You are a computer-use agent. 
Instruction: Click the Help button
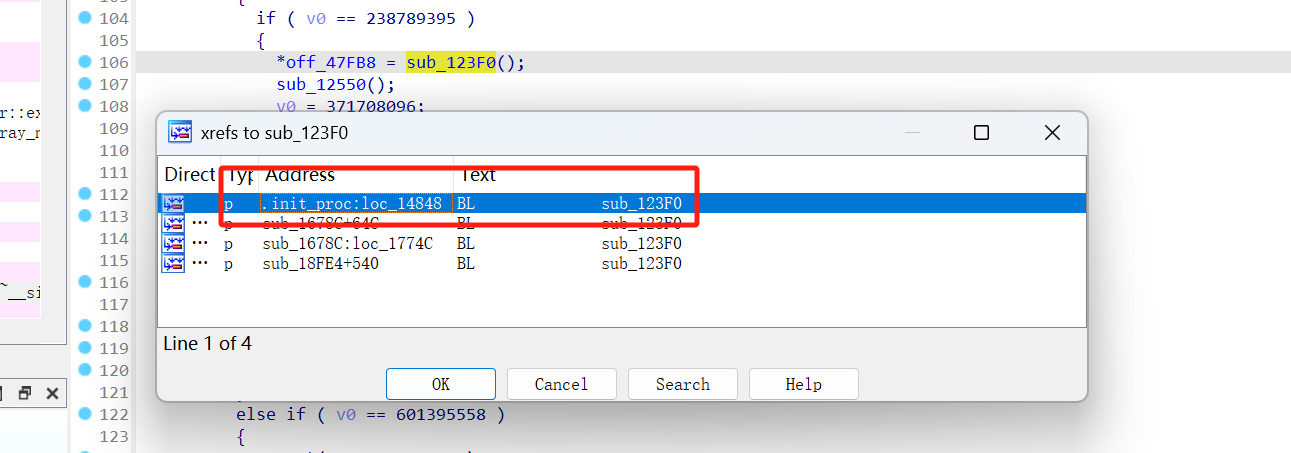tap(803, 384)
